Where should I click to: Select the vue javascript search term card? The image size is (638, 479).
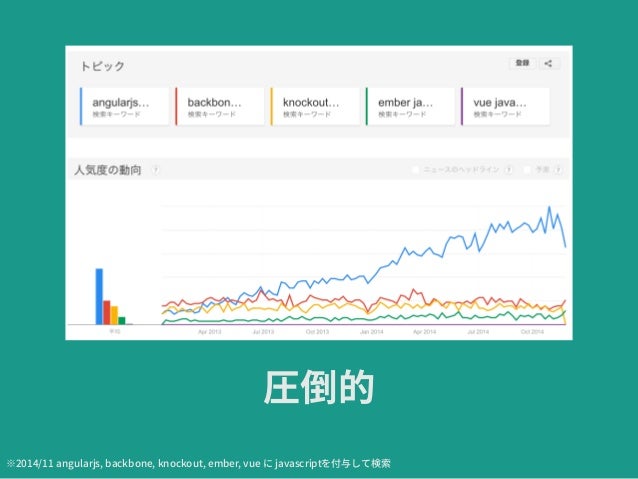pos(505,106)
